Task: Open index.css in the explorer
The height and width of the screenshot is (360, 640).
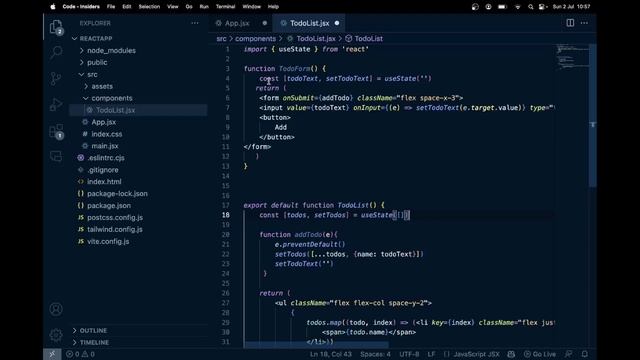Action: (x=139, y=134)
